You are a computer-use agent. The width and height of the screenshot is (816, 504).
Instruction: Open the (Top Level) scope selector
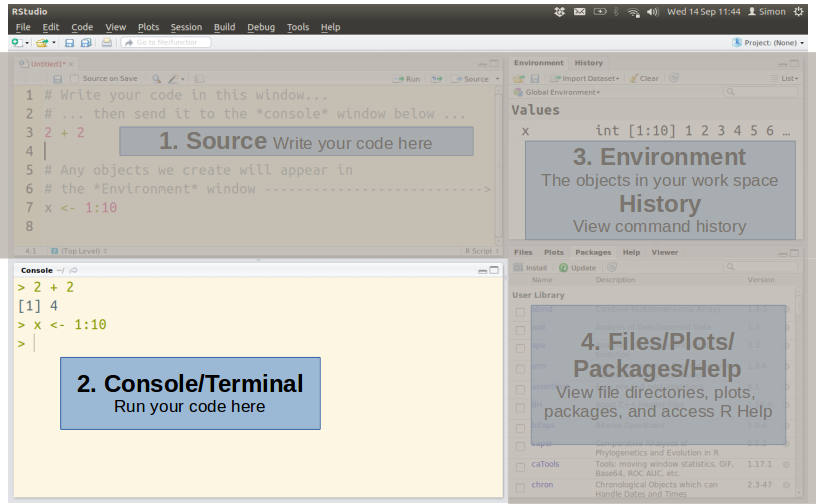click(79, 251)
